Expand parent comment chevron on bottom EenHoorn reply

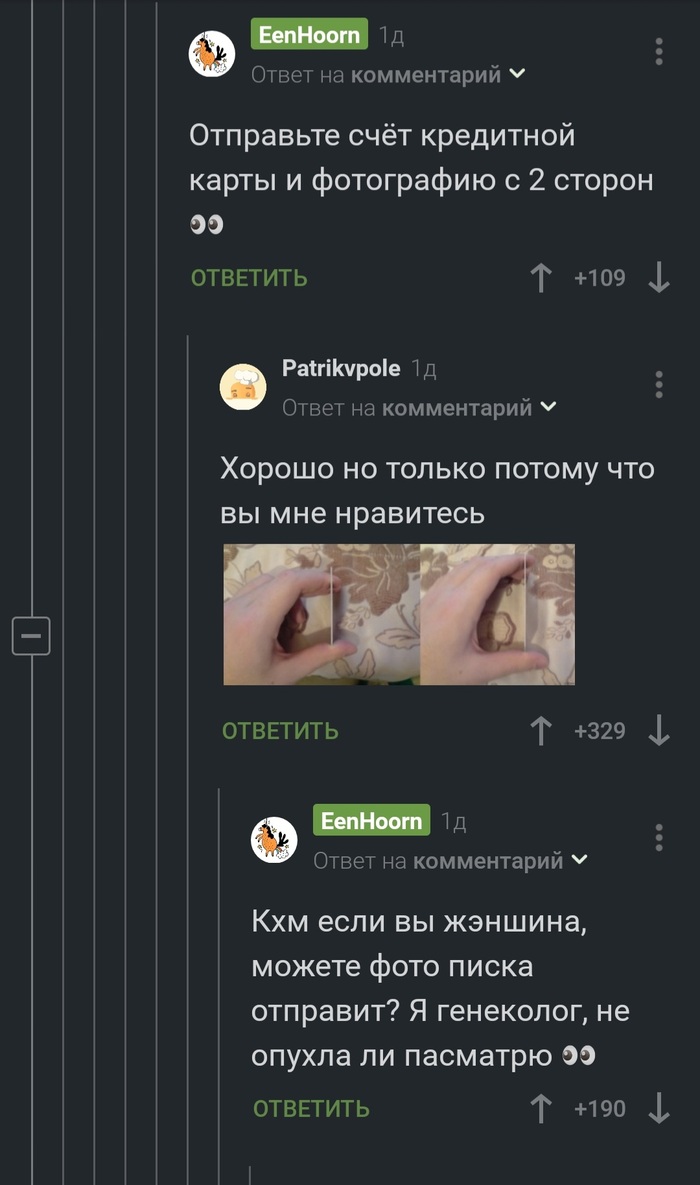click(x=580, y=860)
